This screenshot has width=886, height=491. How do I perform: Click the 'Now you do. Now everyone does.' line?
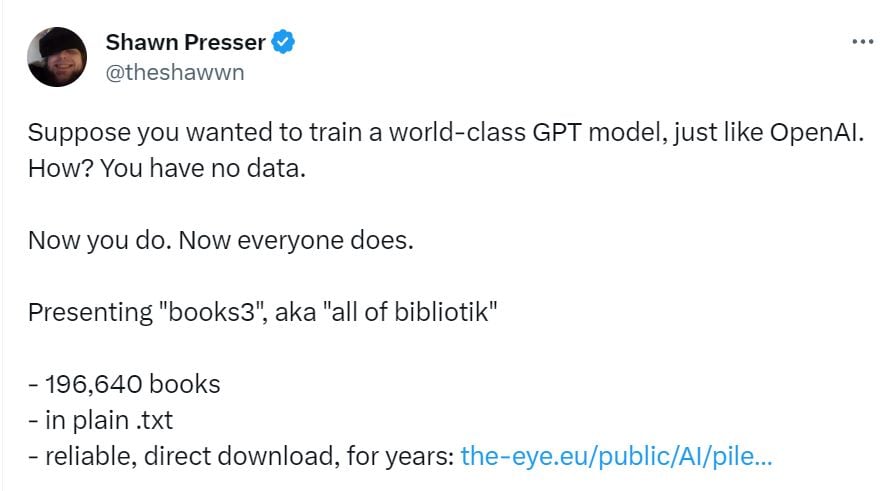[221, 241]
